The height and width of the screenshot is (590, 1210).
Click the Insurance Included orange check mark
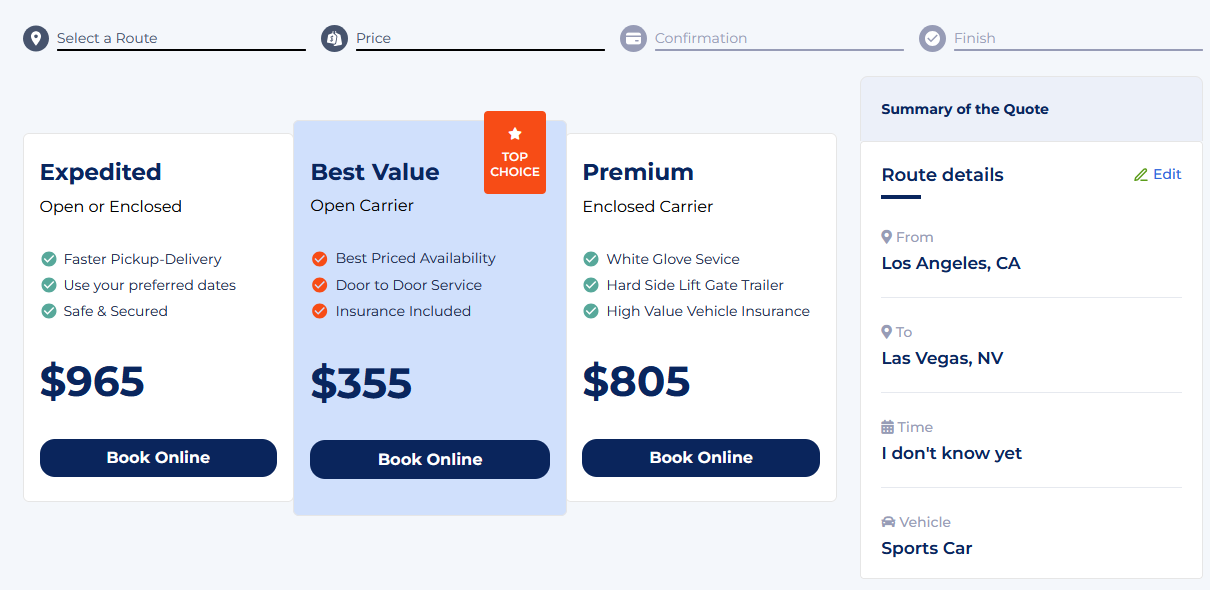click(x=320, y=311)
